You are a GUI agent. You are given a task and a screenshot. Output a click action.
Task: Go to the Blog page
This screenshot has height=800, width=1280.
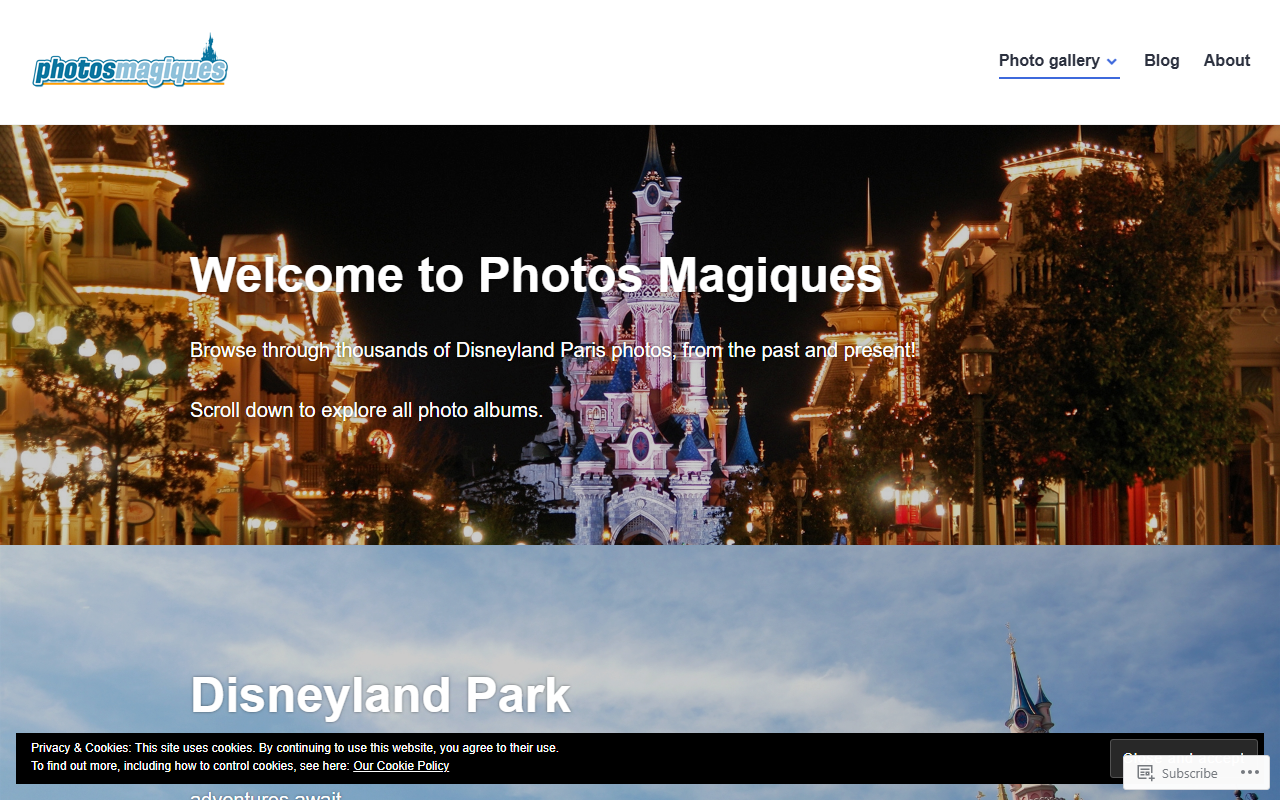pos(1162,60)
